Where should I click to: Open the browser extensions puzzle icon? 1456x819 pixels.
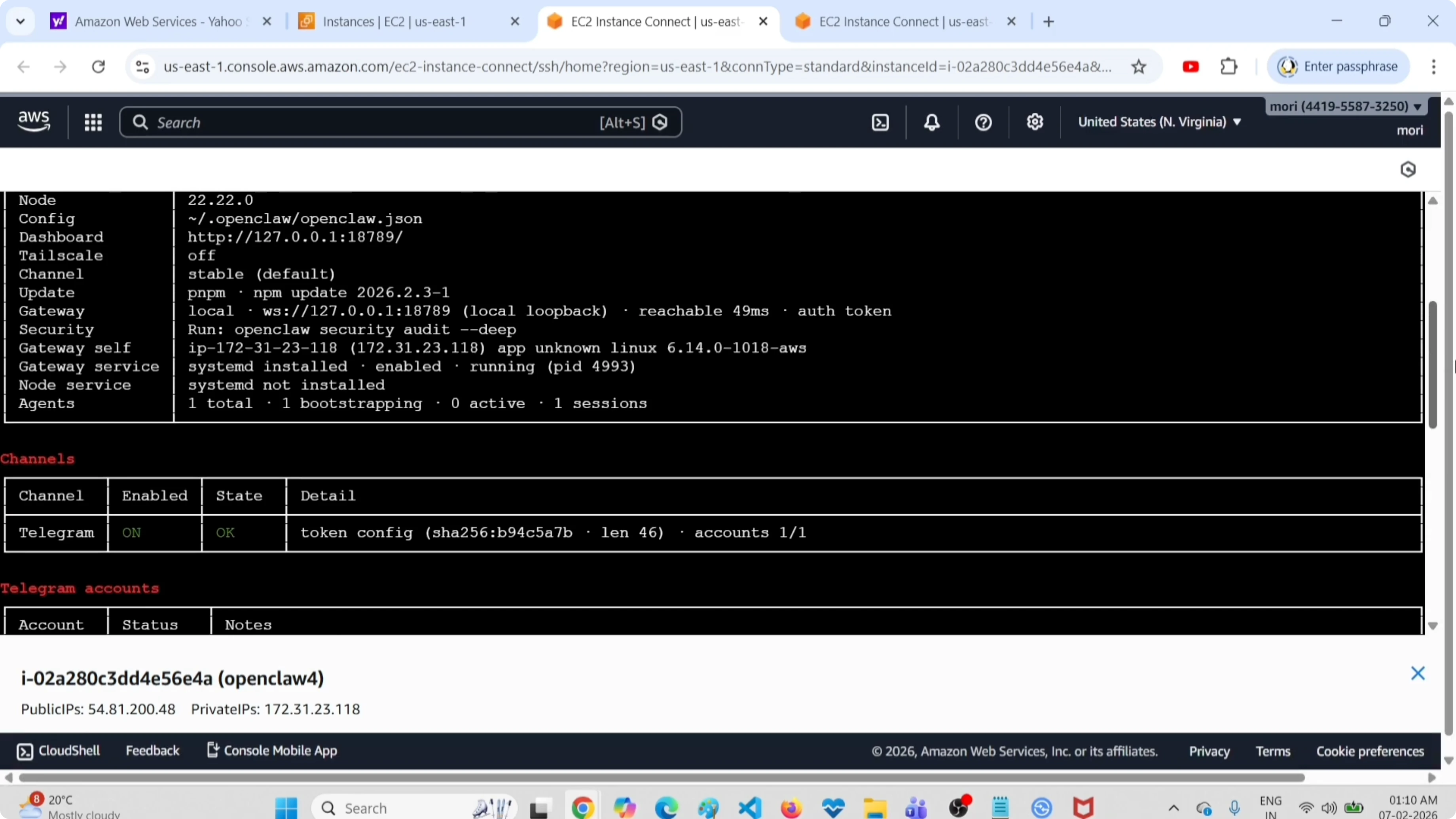click(x=1228, y=67)
